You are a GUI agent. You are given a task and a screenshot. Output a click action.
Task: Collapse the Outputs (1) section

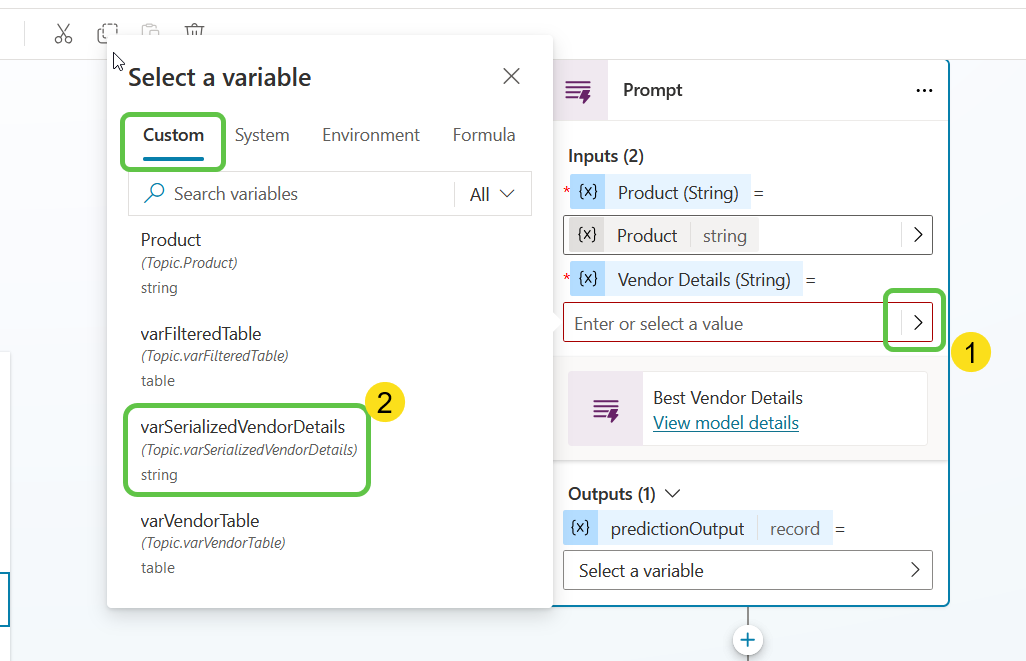click(673, 494)
